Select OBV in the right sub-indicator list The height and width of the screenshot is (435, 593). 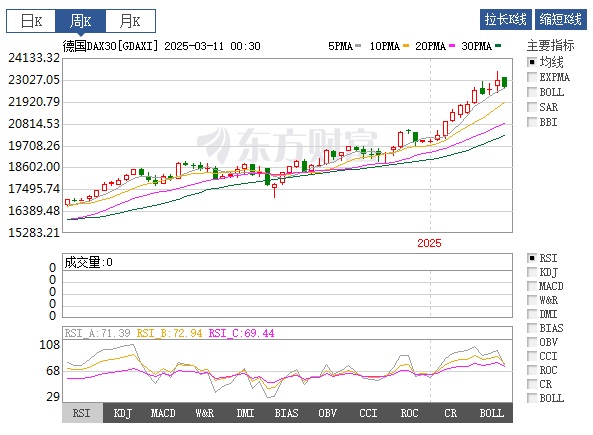(532, 342)
